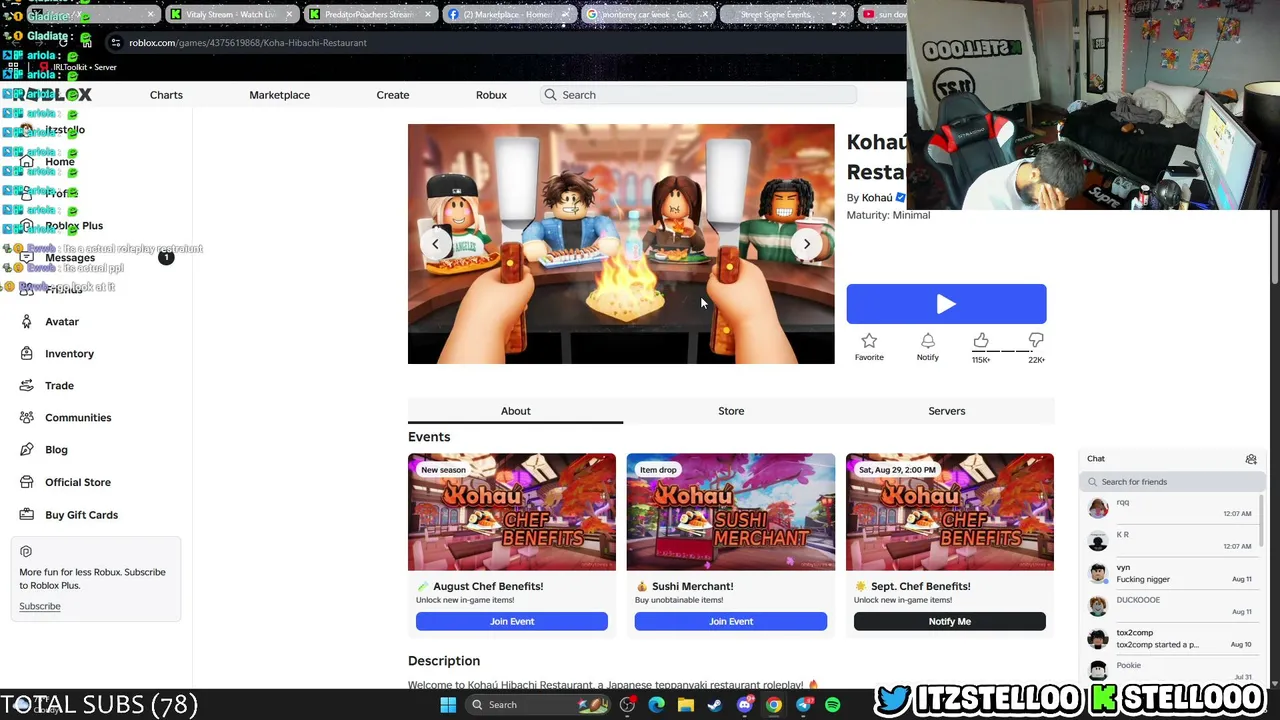Open chat with rqq
Screen dimensions: 1280x720
[1170, 508]
